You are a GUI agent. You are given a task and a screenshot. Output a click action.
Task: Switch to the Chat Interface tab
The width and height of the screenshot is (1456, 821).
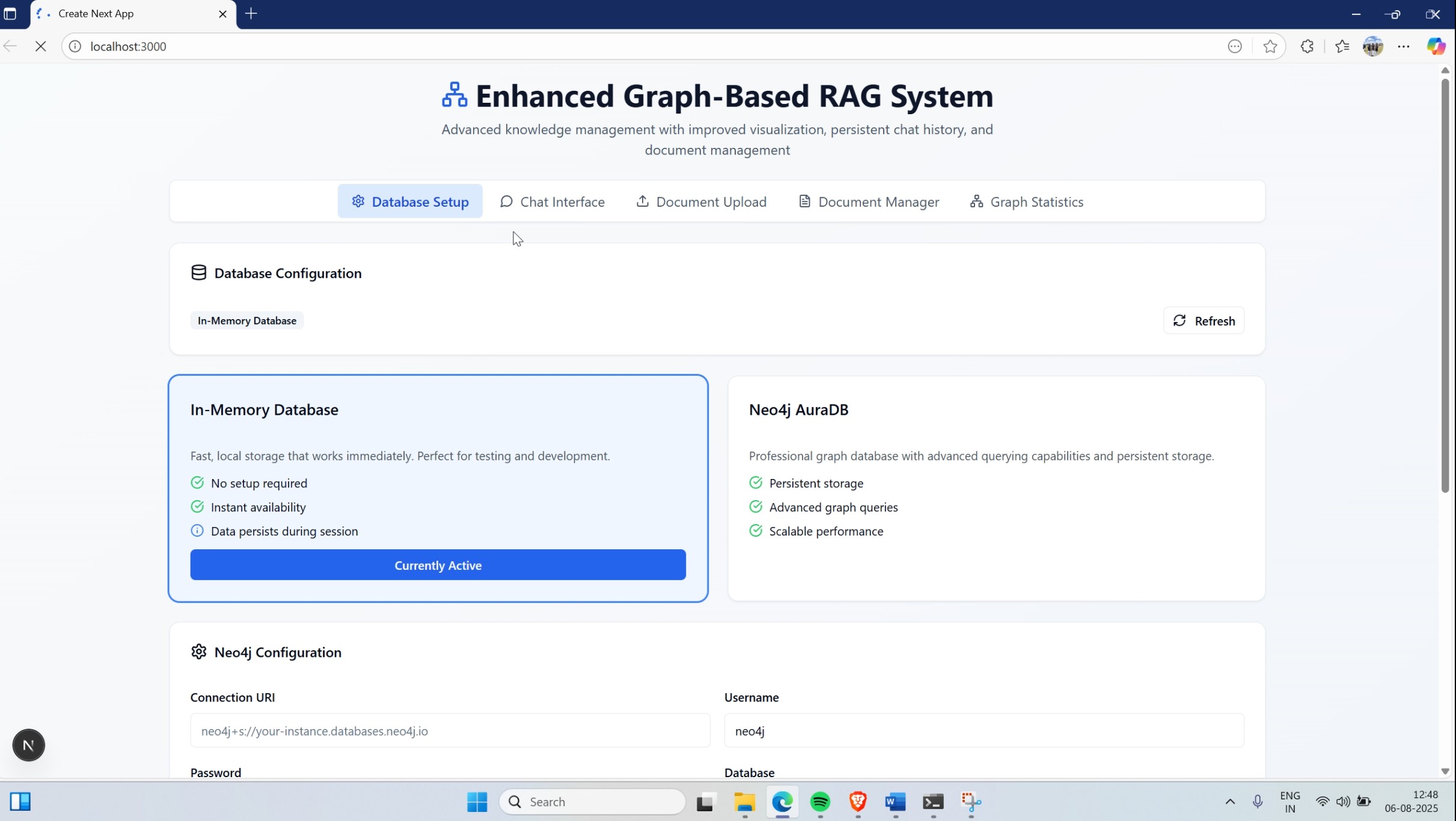[552, 202]
